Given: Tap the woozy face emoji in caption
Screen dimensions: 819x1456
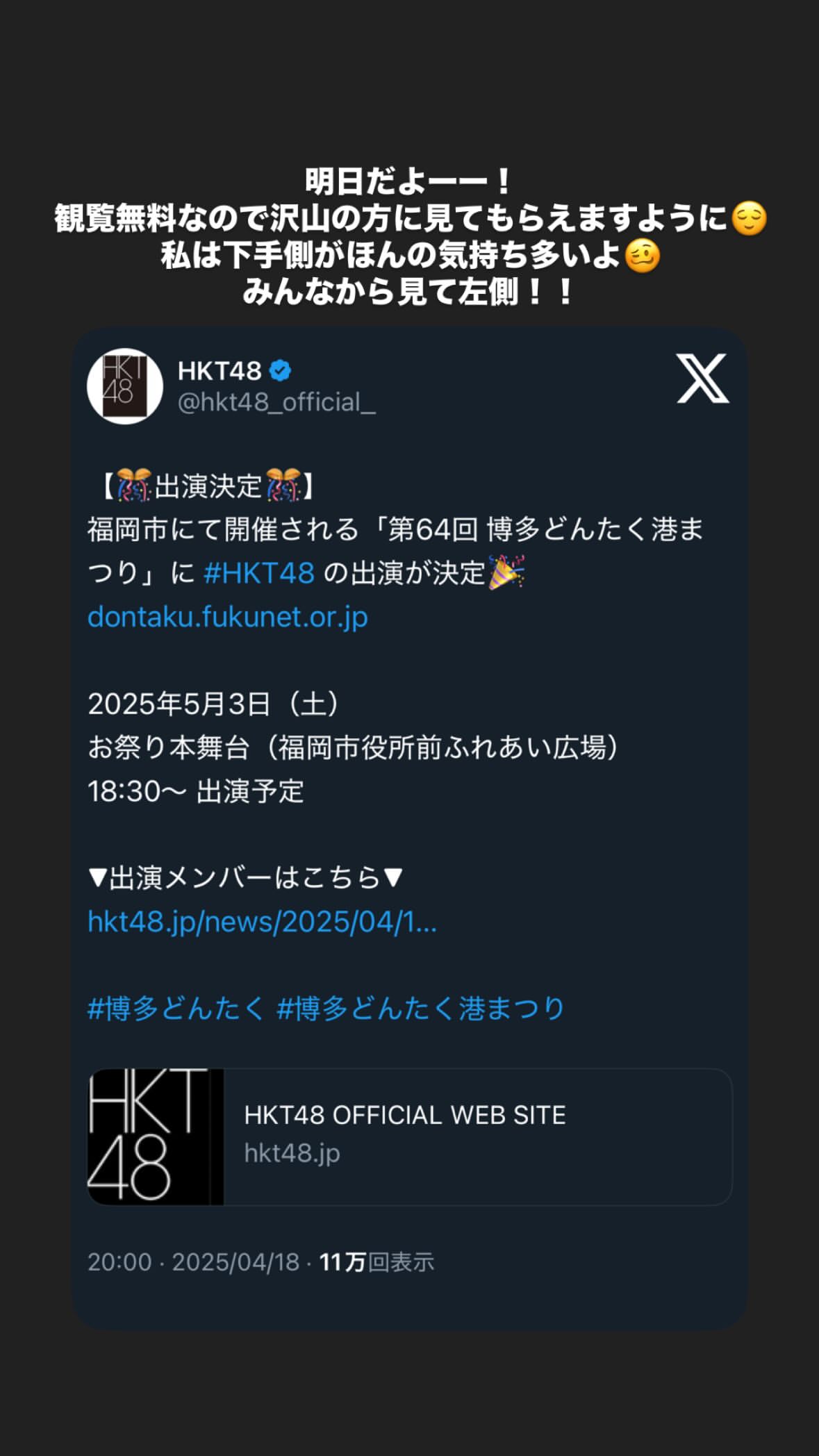Looking at the screenshot, I should click(x=642, y=255).
